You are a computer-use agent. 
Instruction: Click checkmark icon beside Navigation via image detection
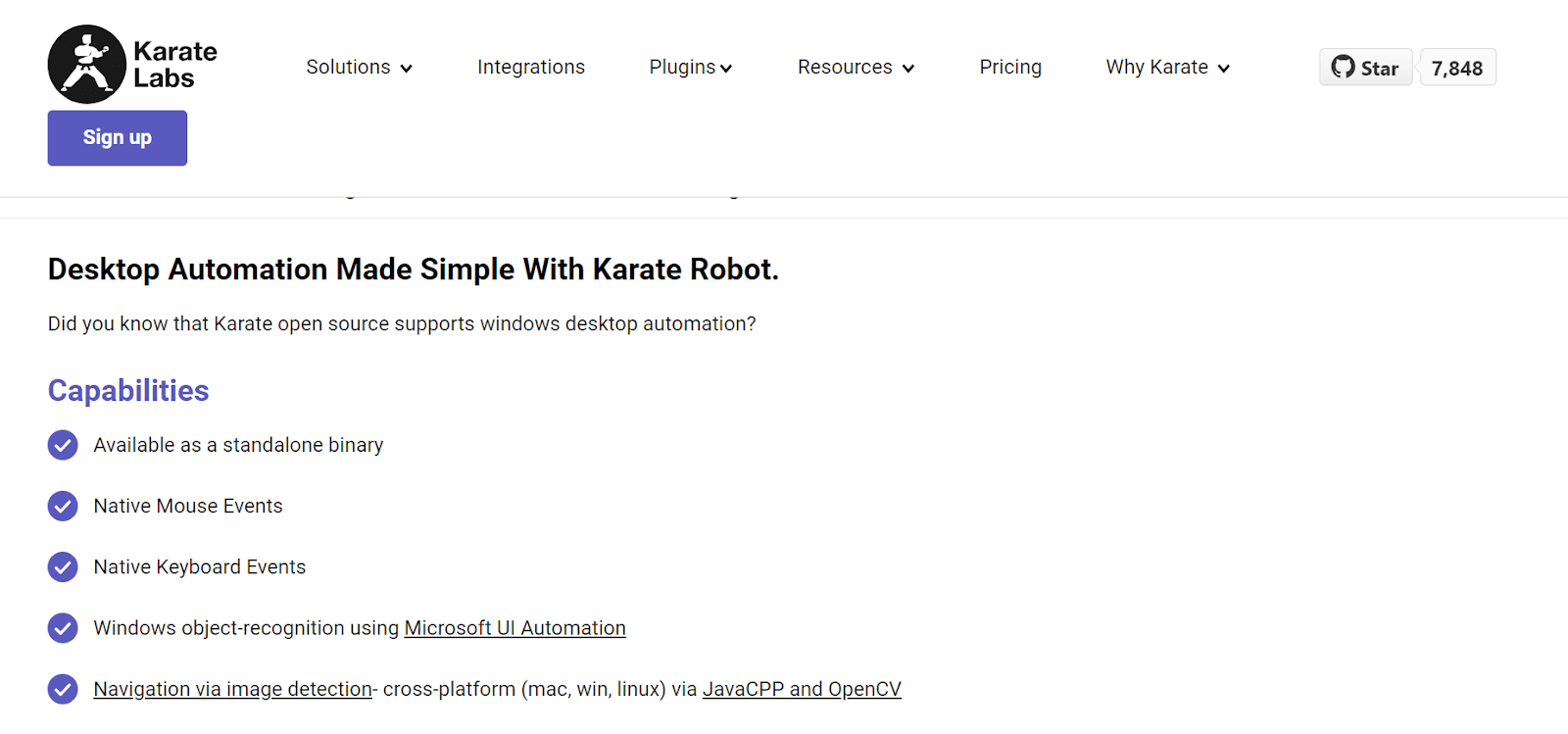63,689
